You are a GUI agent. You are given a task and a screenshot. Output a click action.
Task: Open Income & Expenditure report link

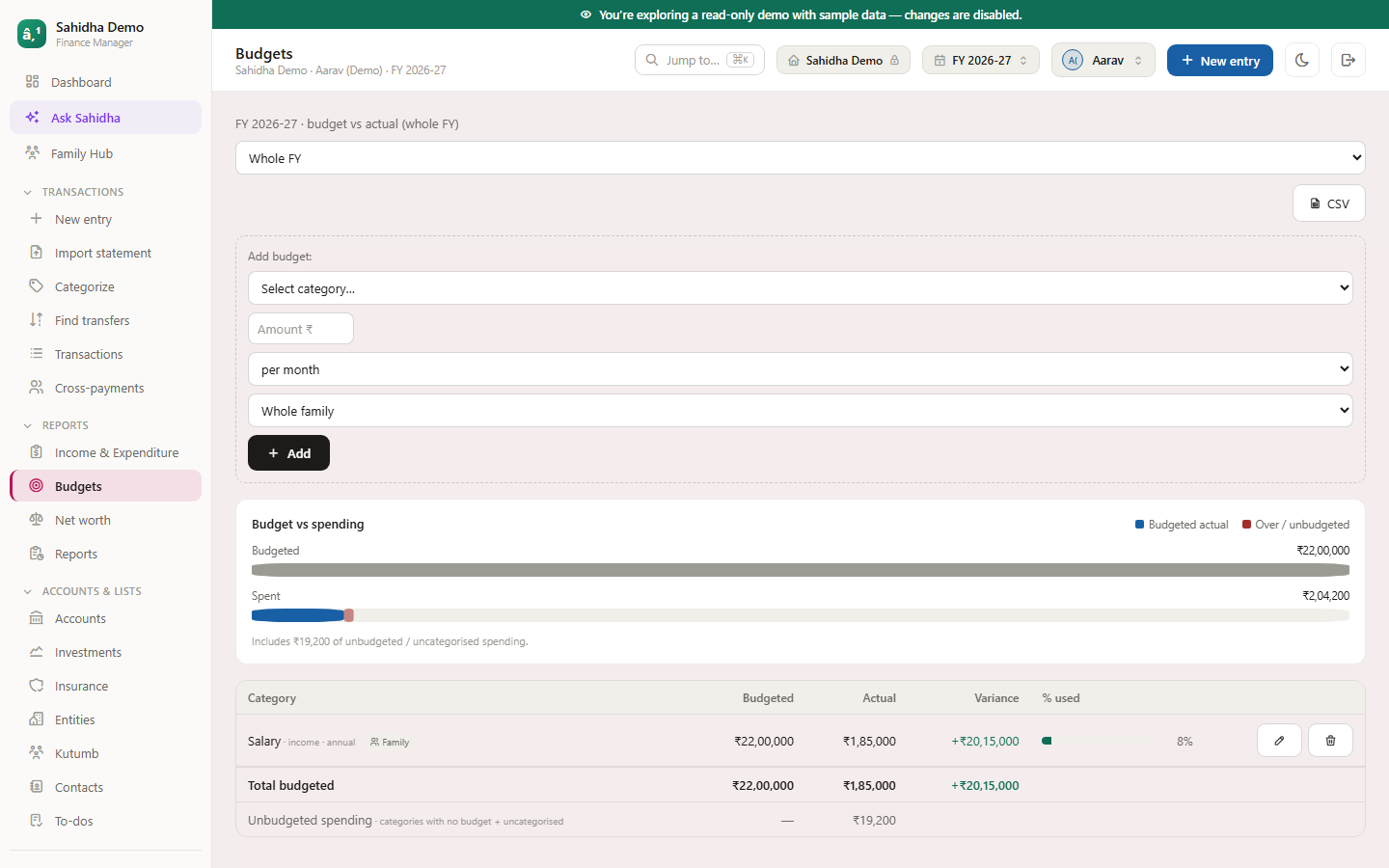coord(106,452)
